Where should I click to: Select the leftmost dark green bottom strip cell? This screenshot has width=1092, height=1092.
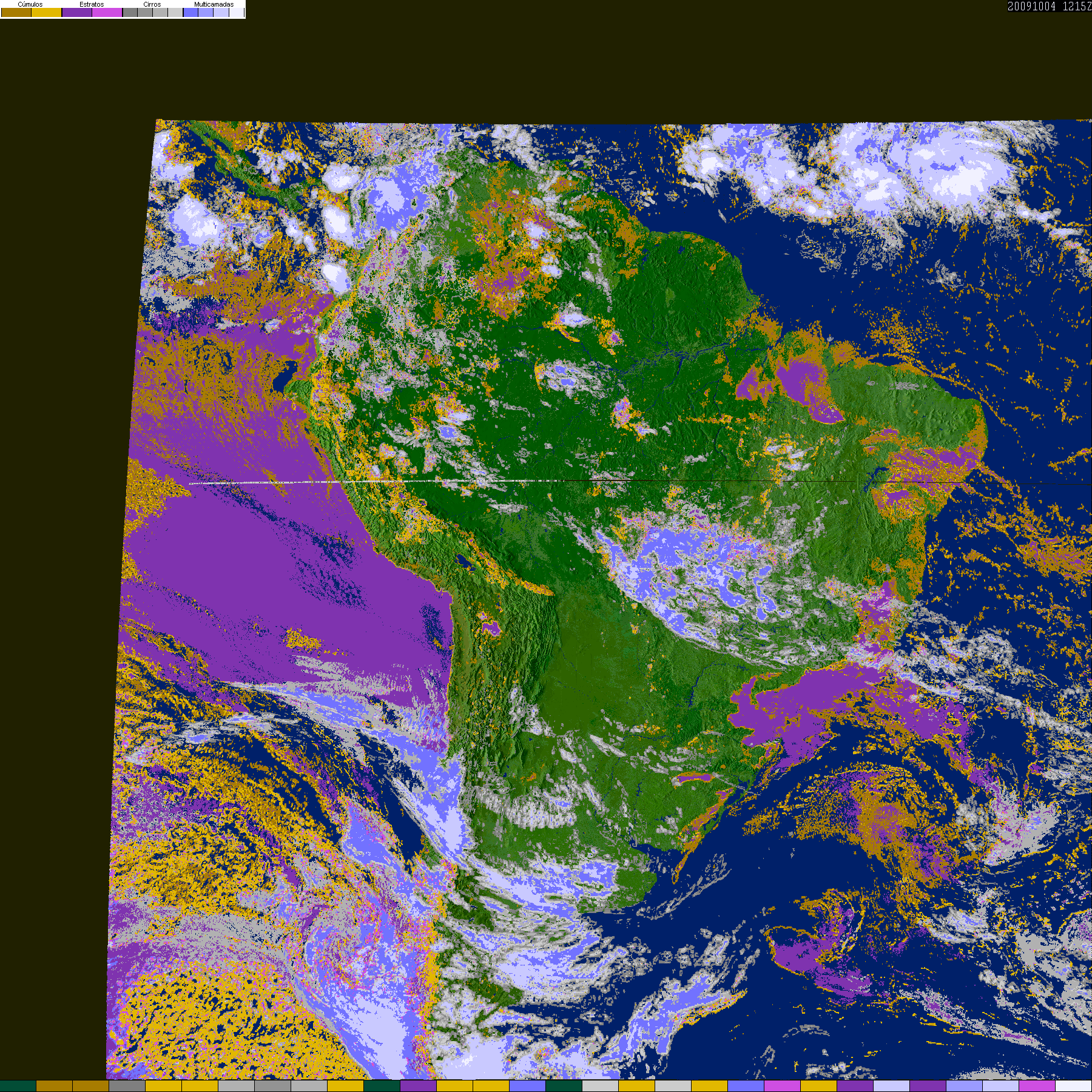(18, 1086)
